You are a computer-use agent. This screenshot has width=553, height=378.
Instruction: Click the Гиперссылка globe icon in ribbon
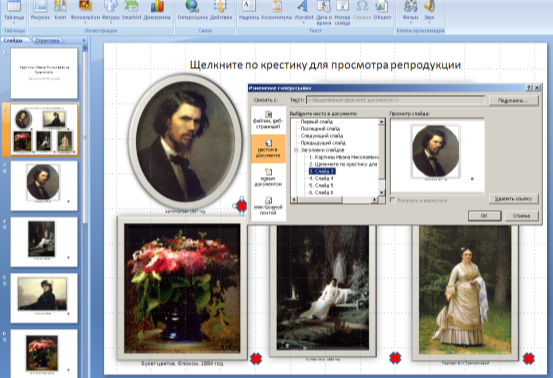pyautogui.click(x=192, y=6)
